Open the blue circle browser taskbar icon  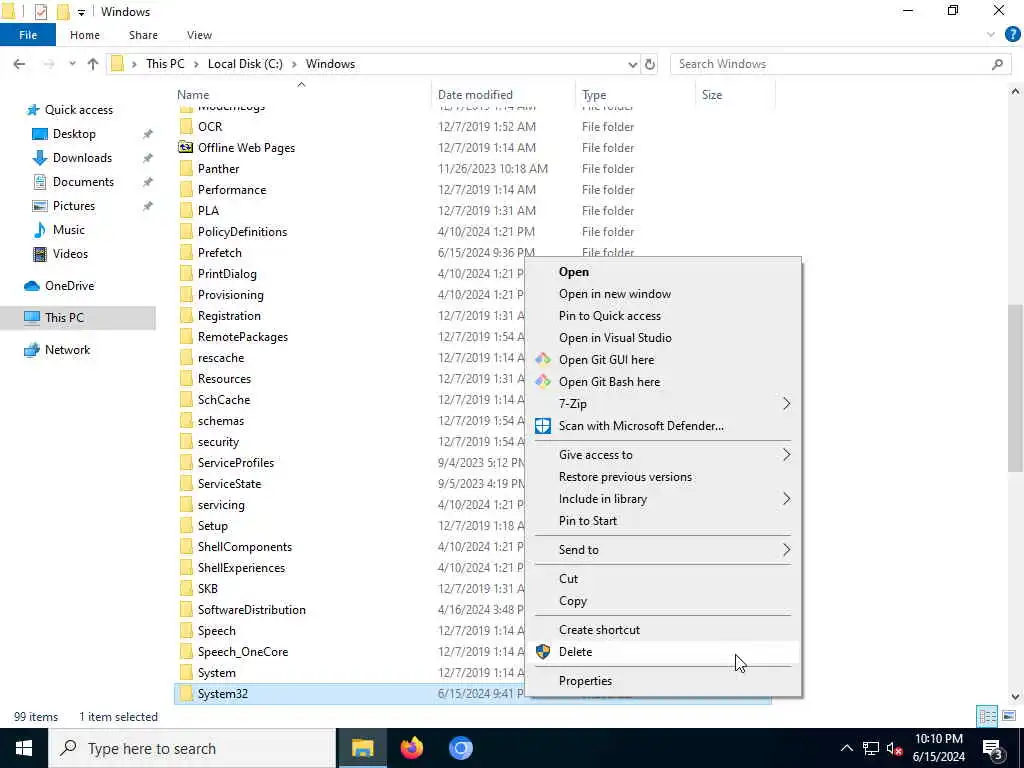pos(460,748)
